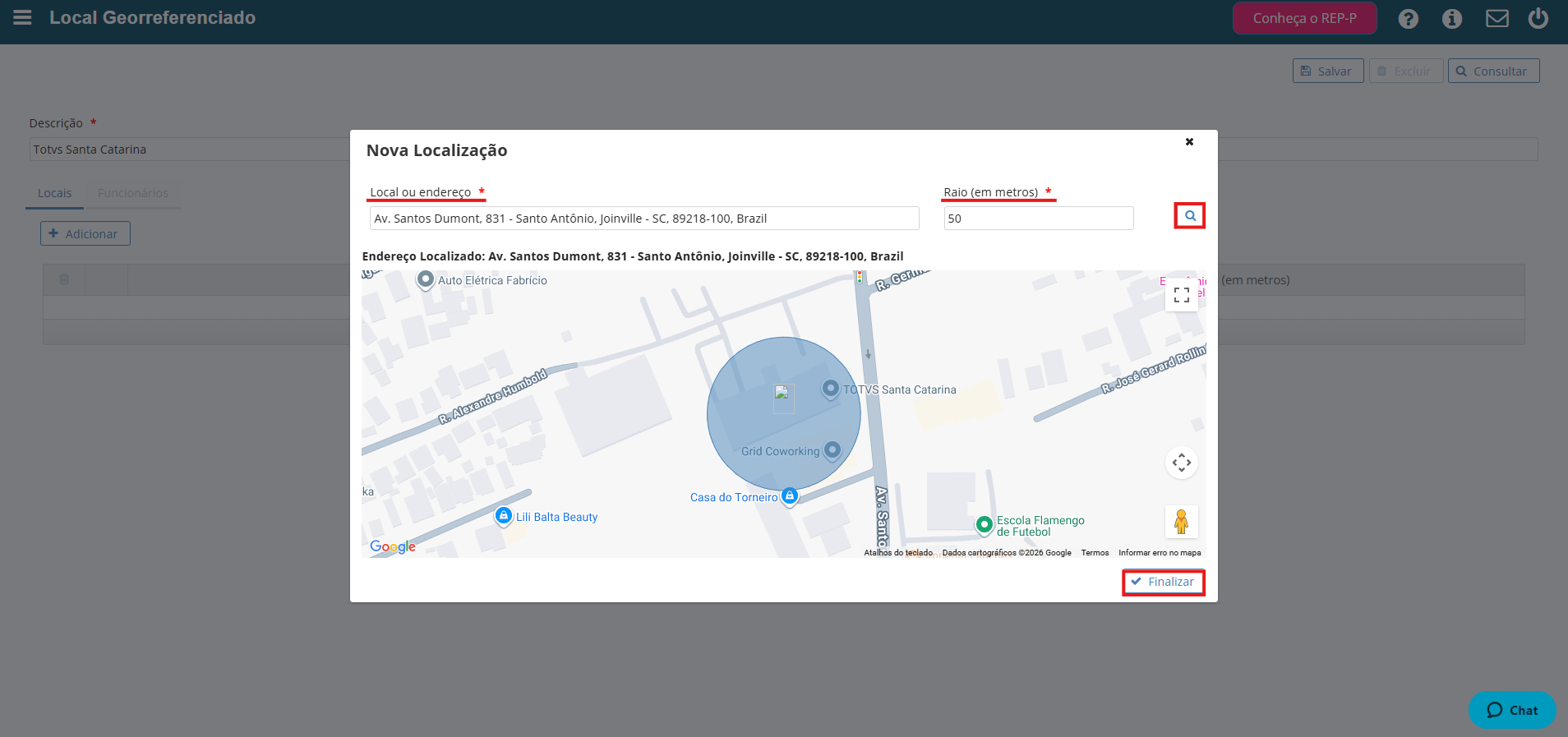The height and width of the screenshot is (737, 1568).
Task: Focus the Local ou endereço input field
Action: 644,218
